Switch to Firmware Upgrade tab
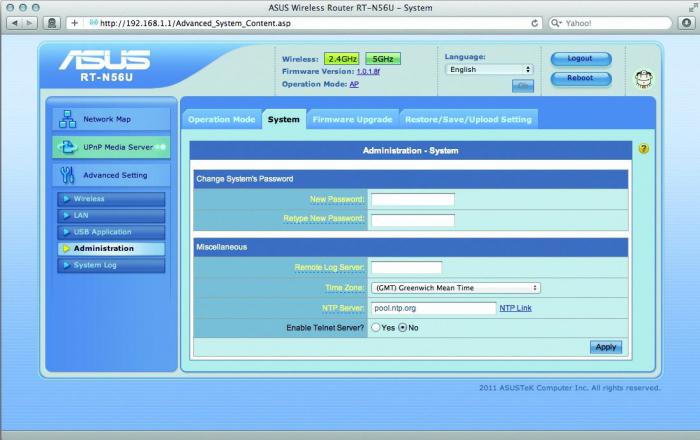The image size is (700, 440). (x=352, y=120)
